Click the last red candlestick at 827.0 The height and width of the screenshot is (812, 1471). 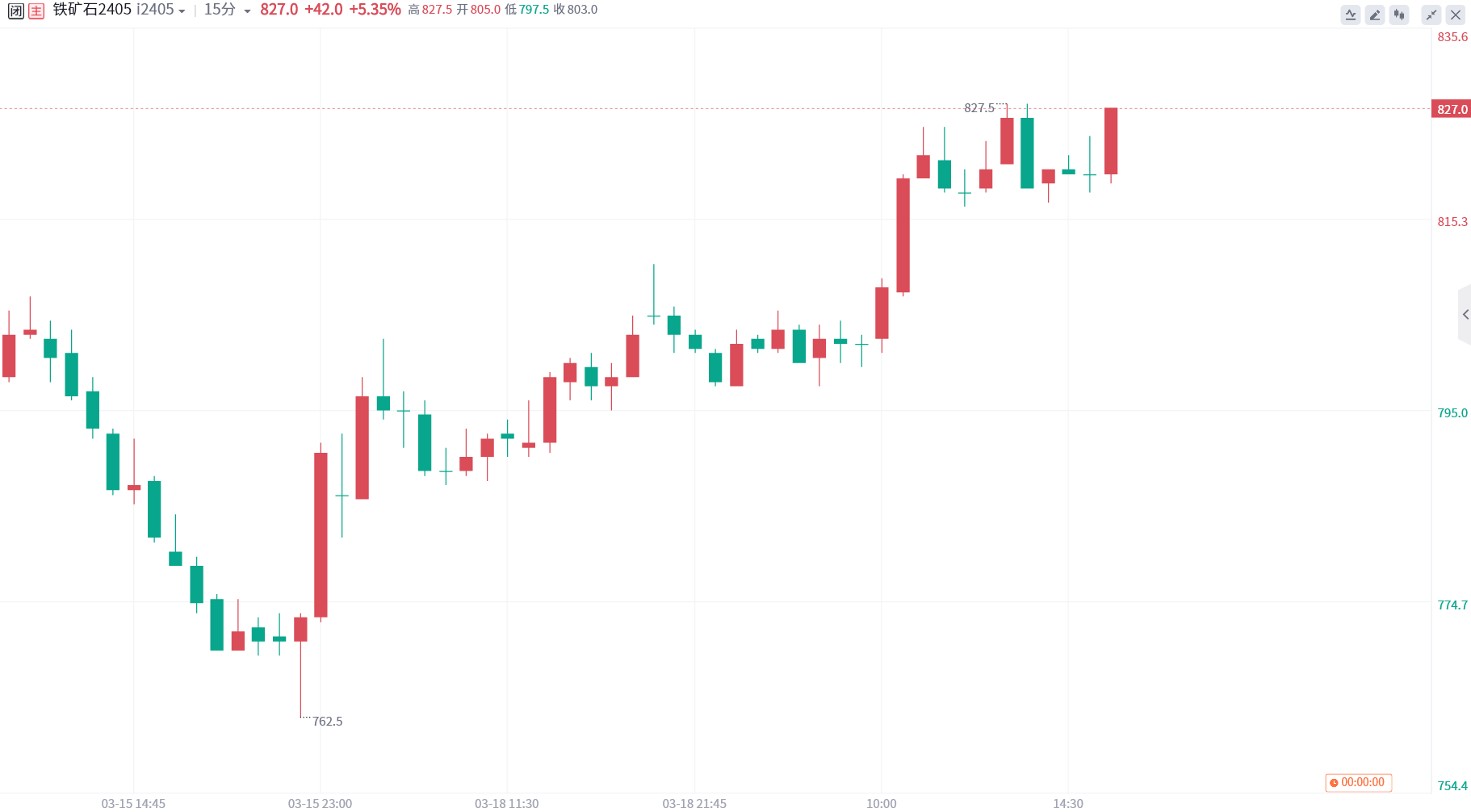coord(1111,141)
